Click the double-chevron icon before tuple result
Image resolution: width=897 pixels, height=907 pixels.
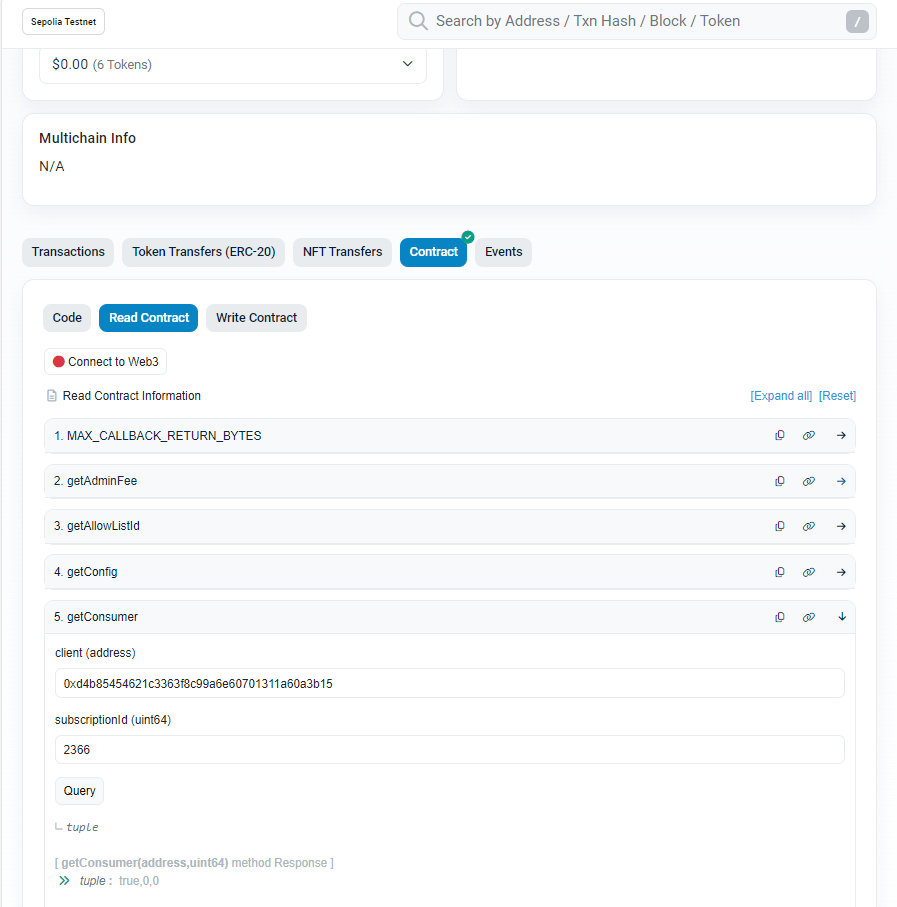coord(64,880)
